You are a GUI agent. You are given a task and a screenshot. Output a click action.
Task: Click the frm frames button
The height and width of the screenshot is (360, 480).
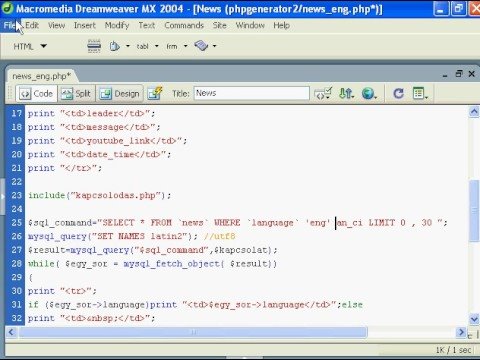tap(172, 46)
